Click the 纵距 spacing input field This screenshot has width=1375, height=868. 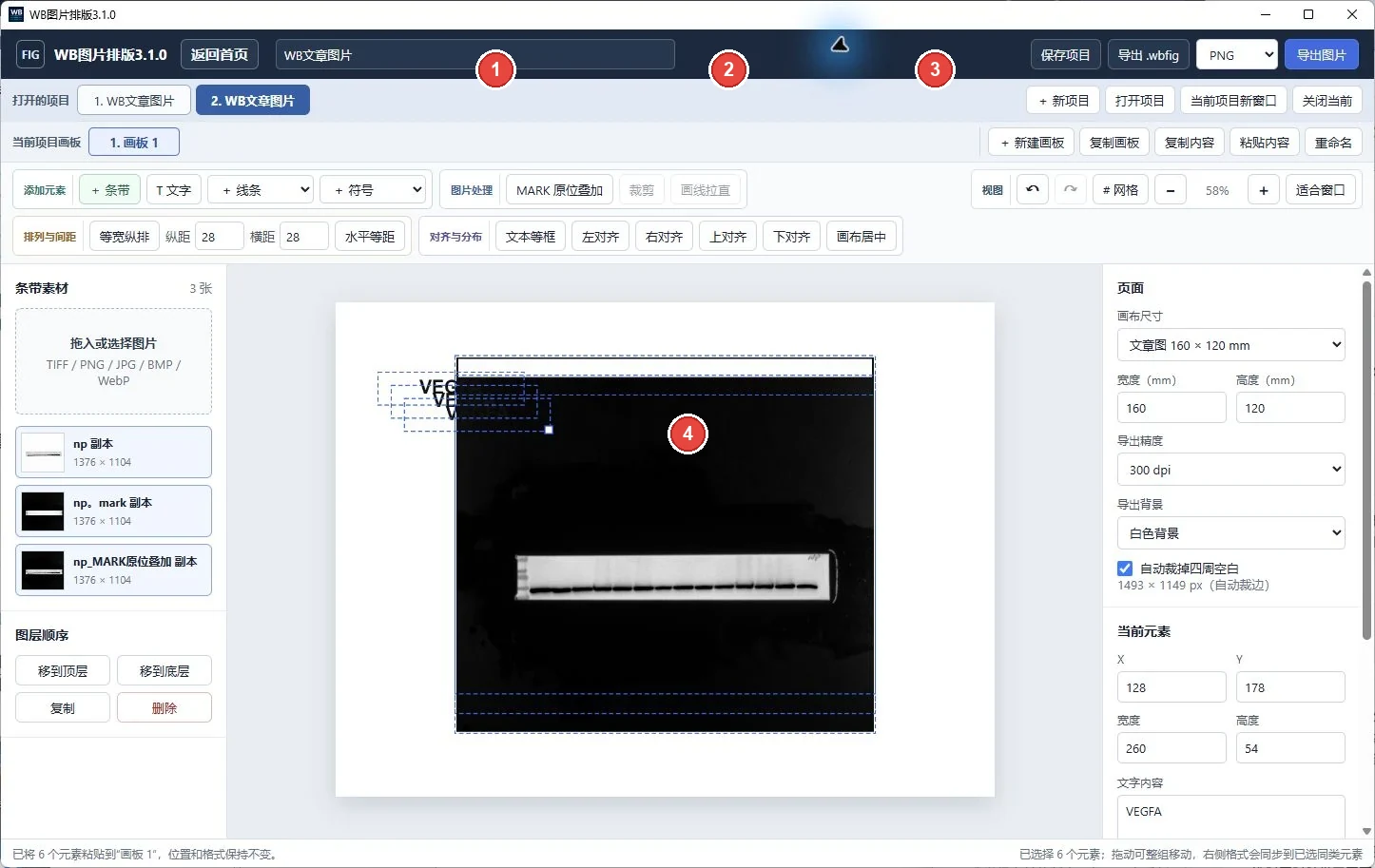(x=220, y=237)
